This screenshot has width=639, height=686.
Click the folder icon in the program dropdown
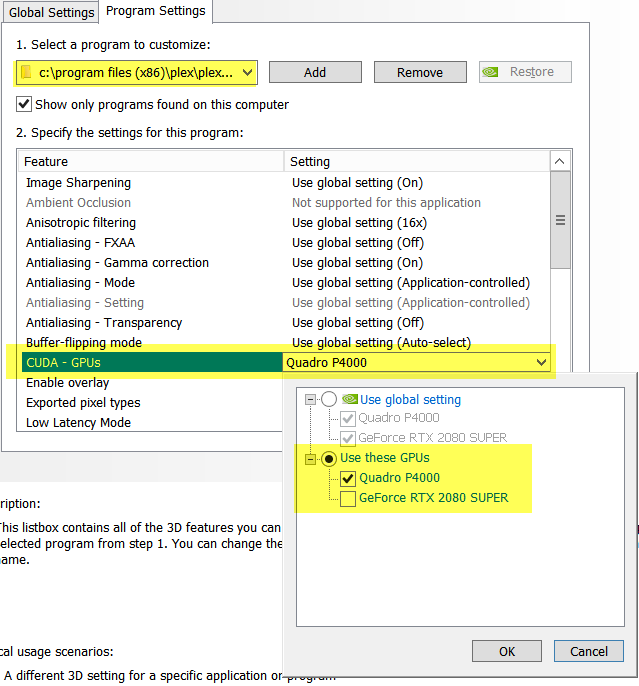pos(27,72)
